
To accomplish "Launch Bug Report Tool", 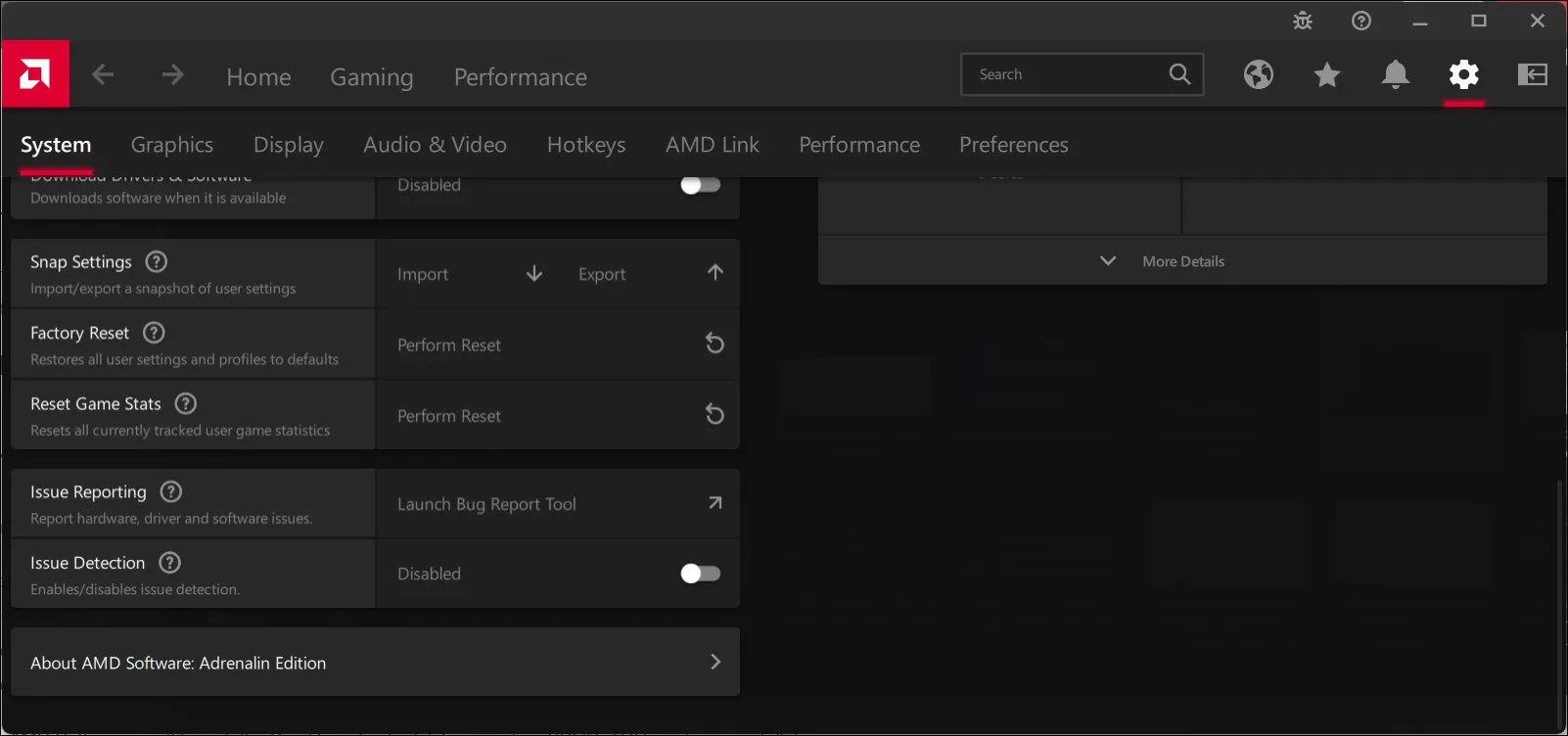I will (x=558, y=504).
